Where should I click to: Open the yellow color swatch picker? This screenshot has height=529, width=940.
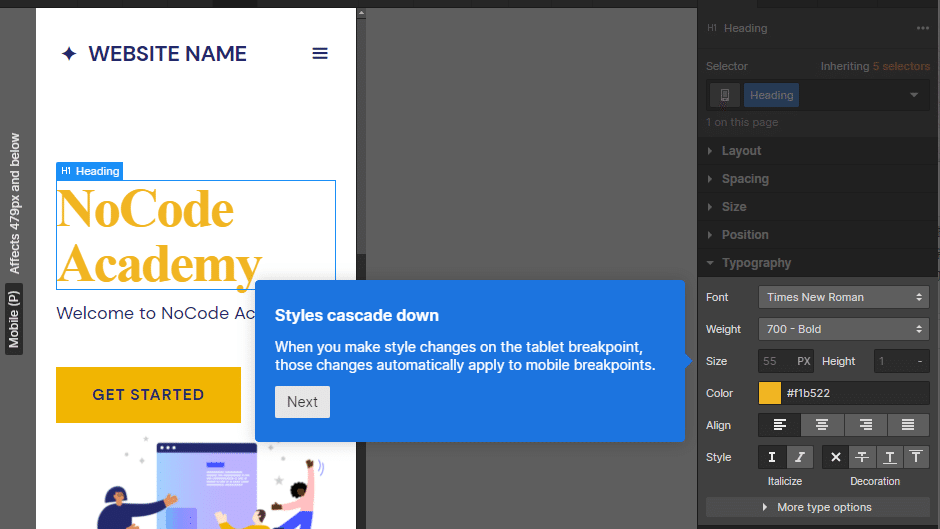770,393
